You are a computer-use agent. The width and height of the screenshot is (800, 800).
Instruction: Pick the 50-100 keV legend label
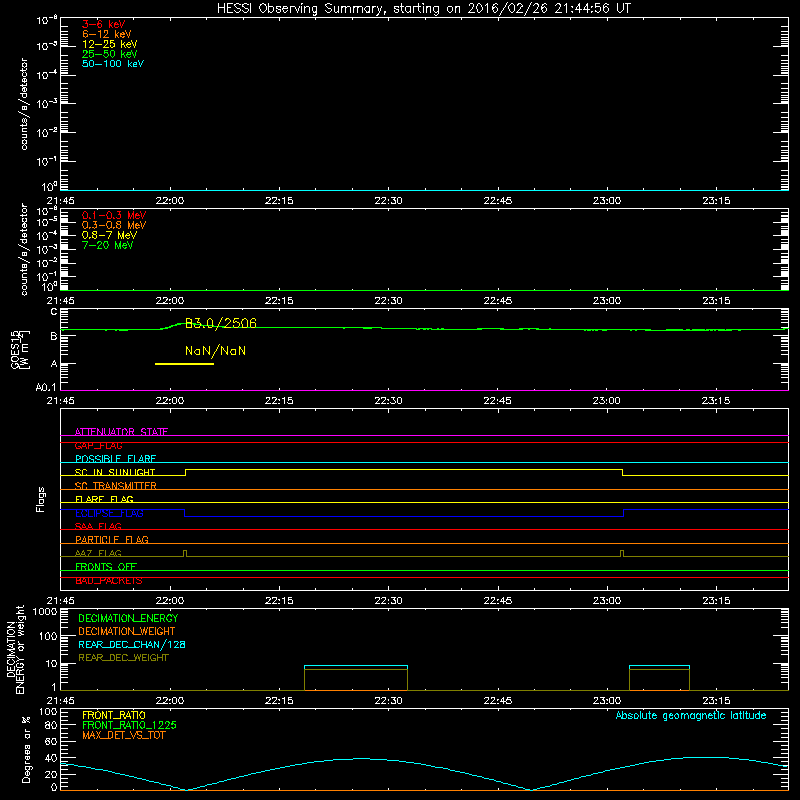click(x=113, y=64)
